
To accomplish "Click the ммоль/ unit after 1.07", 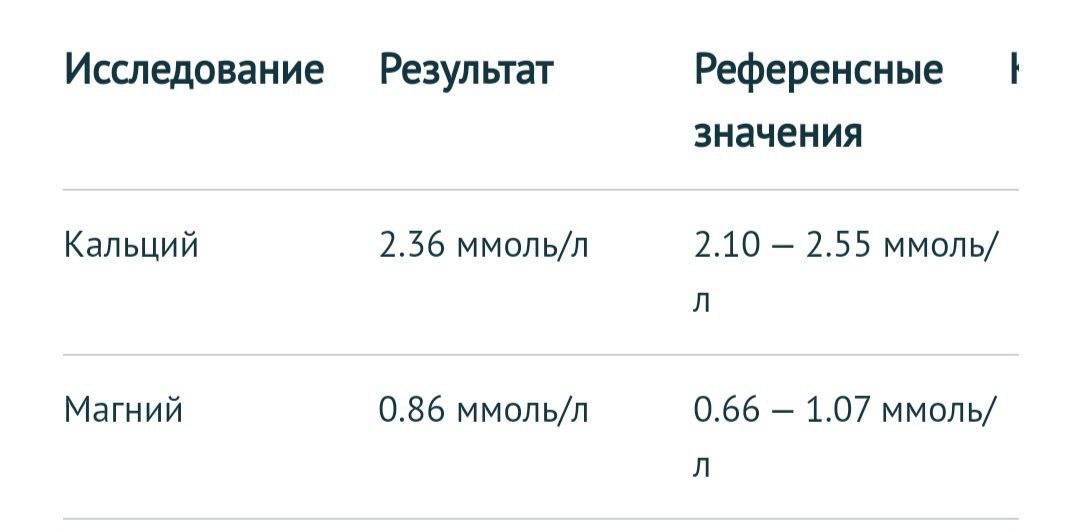I will tap(939, 411).
